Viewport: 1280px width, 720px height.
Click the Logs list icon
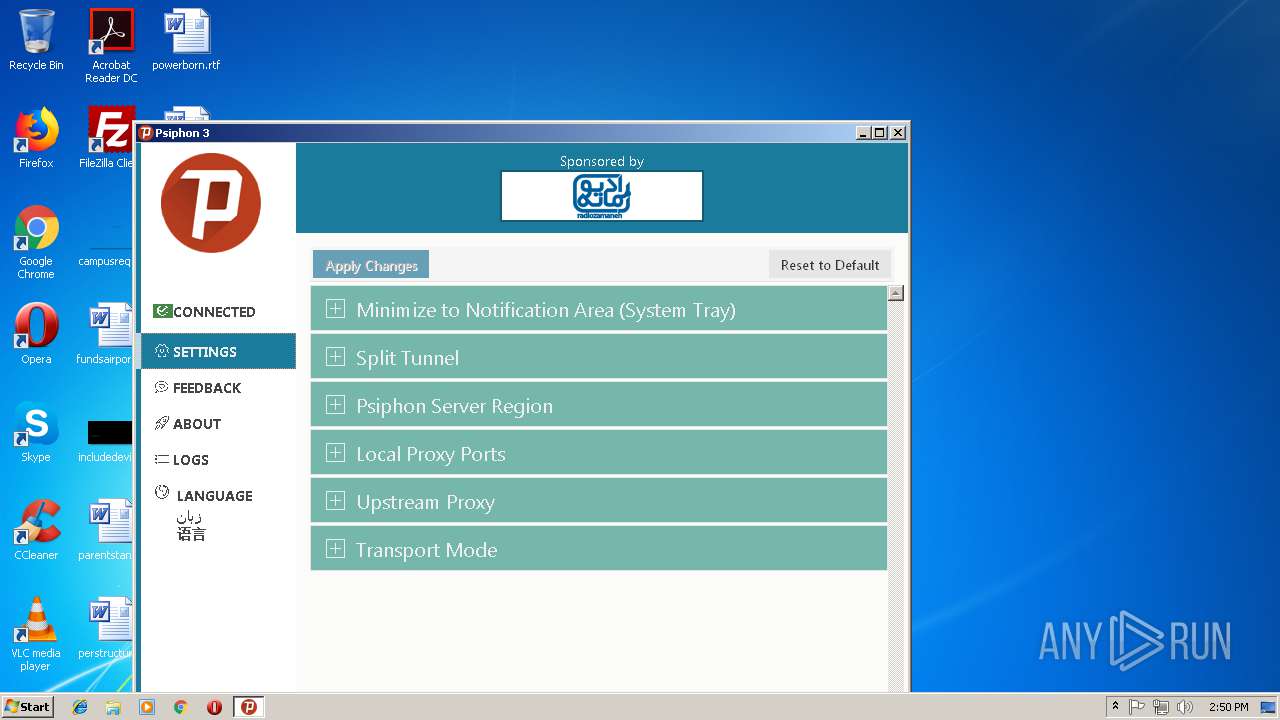(x=162, y=459)
